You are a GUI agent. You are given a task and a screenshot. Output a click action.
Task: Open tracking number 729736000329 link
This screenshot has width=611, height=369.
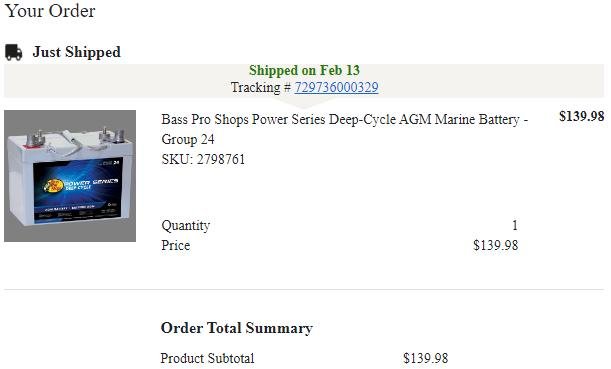(336, 87)
